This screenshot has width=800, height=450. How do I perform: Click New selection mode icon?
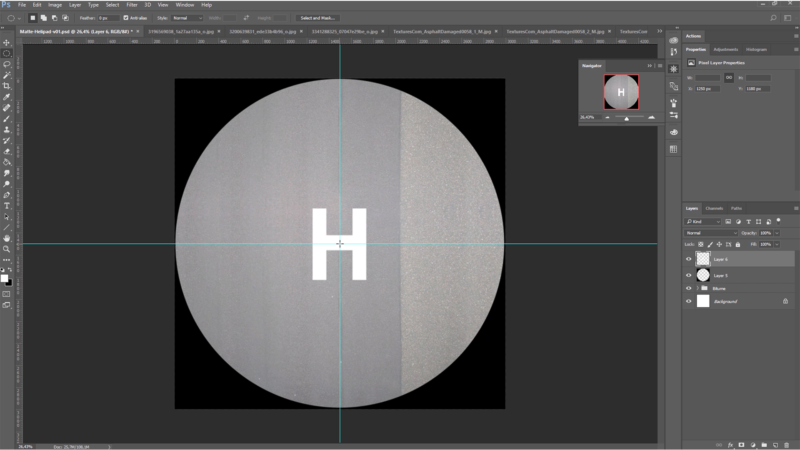point(33,18)
